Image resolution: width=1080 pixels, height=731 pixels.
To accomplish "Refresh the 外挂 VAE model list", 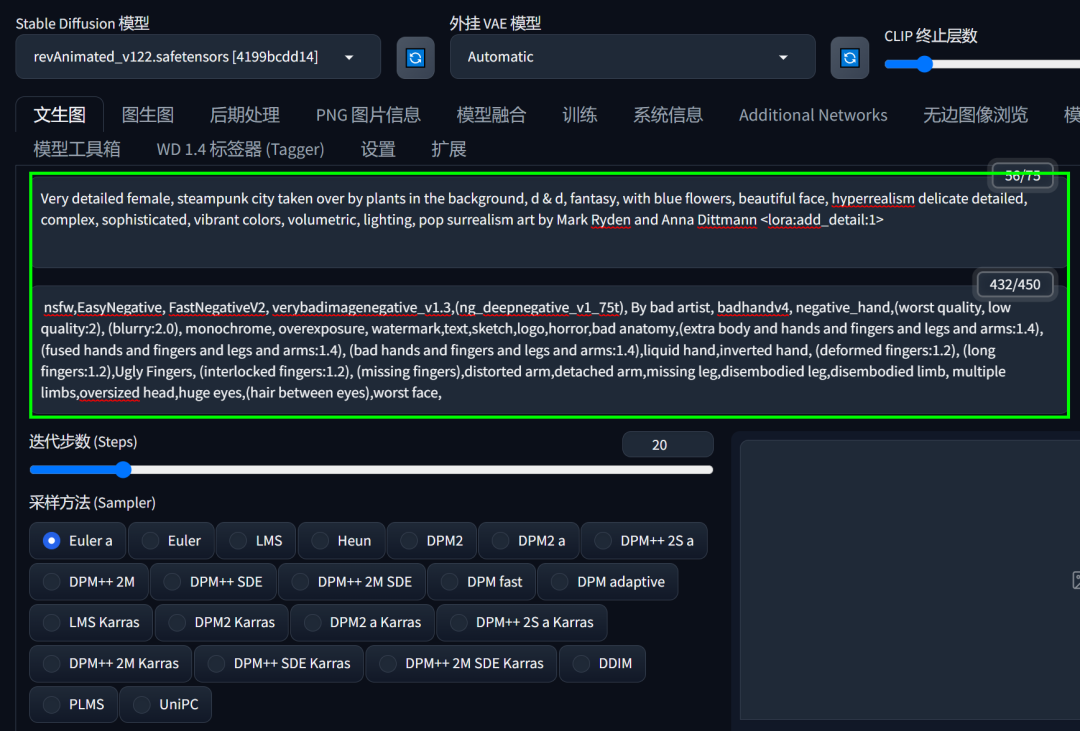I will tap(849, 57).
